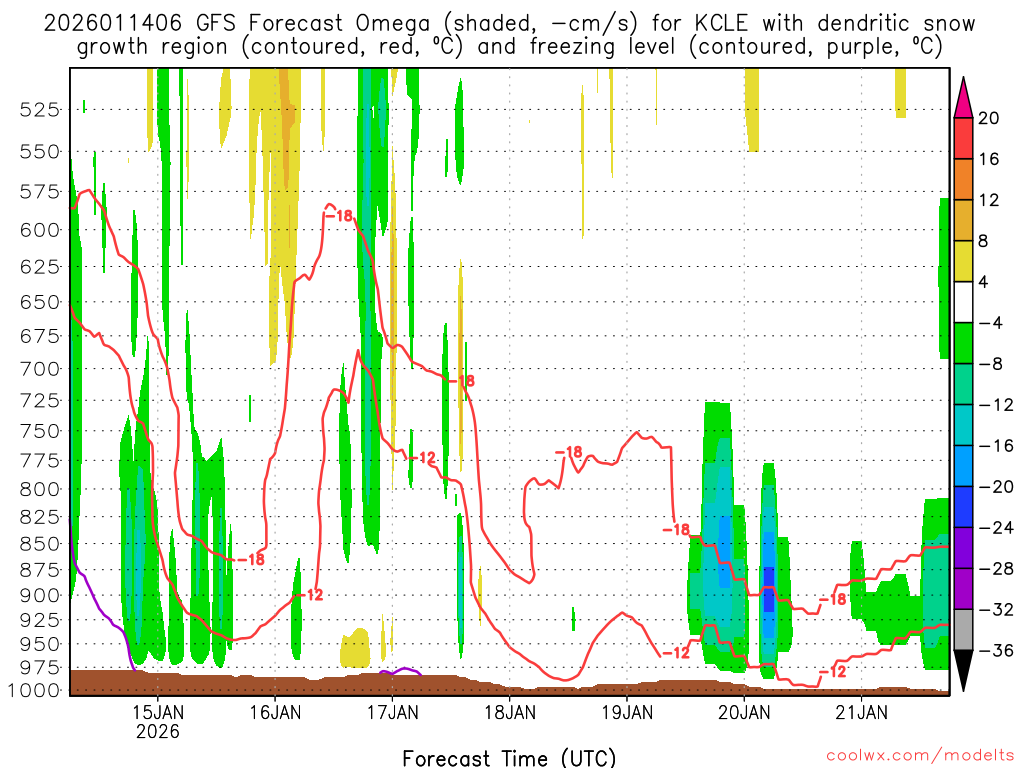Click the gray colorbar swatch between -32 and -36
The image size is (1024, 768).
click(963, 630)
